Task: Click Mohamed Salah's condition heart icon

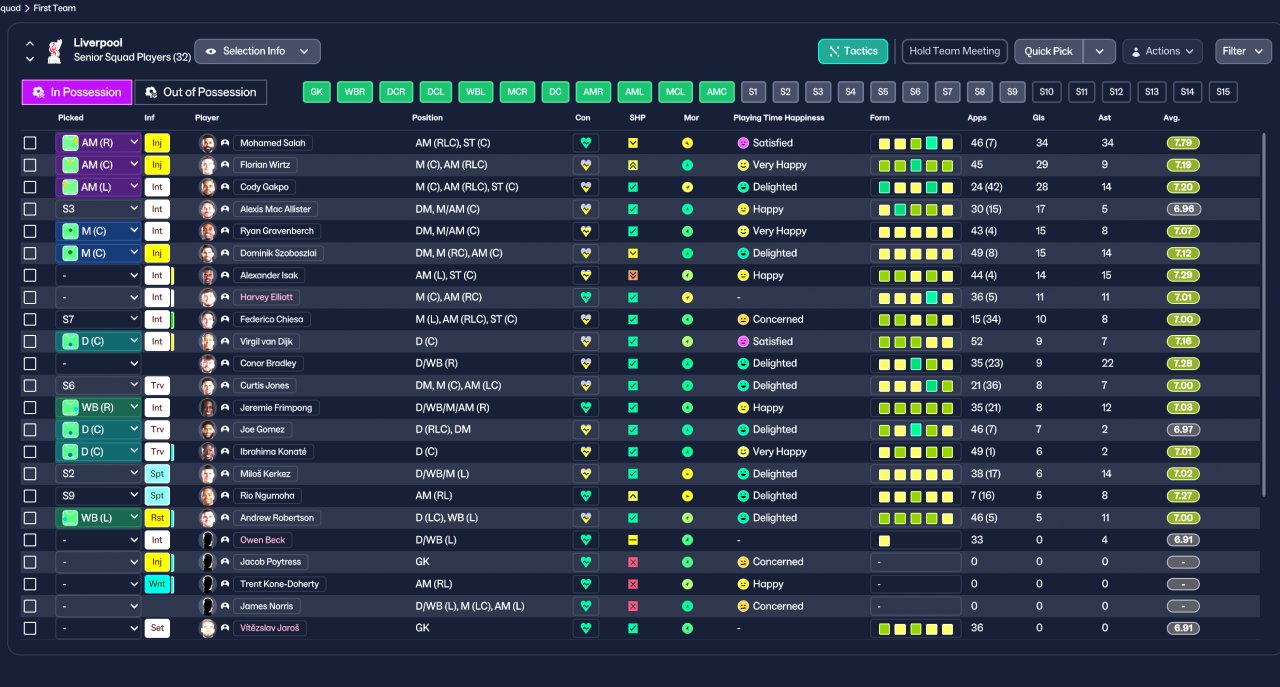Action: pyautogui.click(x=586, y=143)
